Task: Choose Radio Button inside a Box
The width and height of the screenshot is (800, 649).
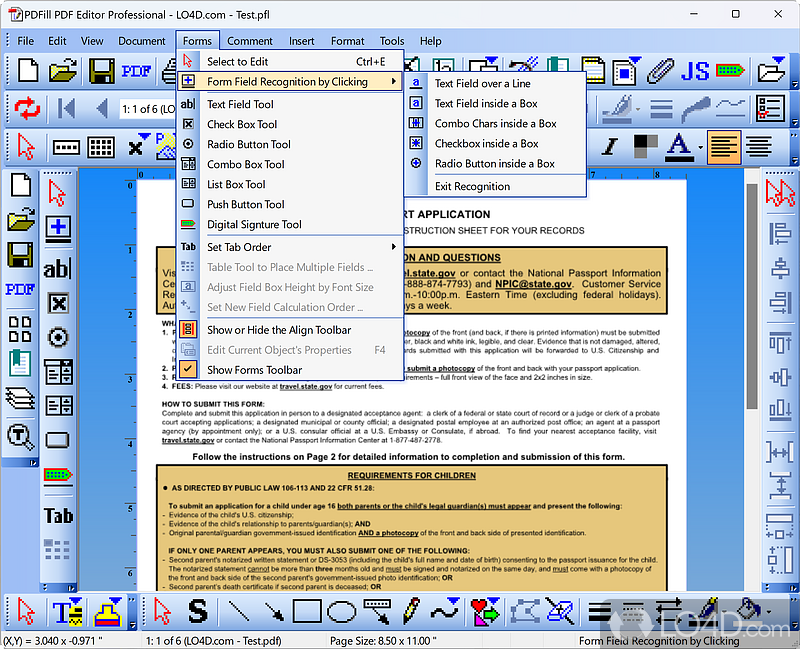Action: click(494, 164)
